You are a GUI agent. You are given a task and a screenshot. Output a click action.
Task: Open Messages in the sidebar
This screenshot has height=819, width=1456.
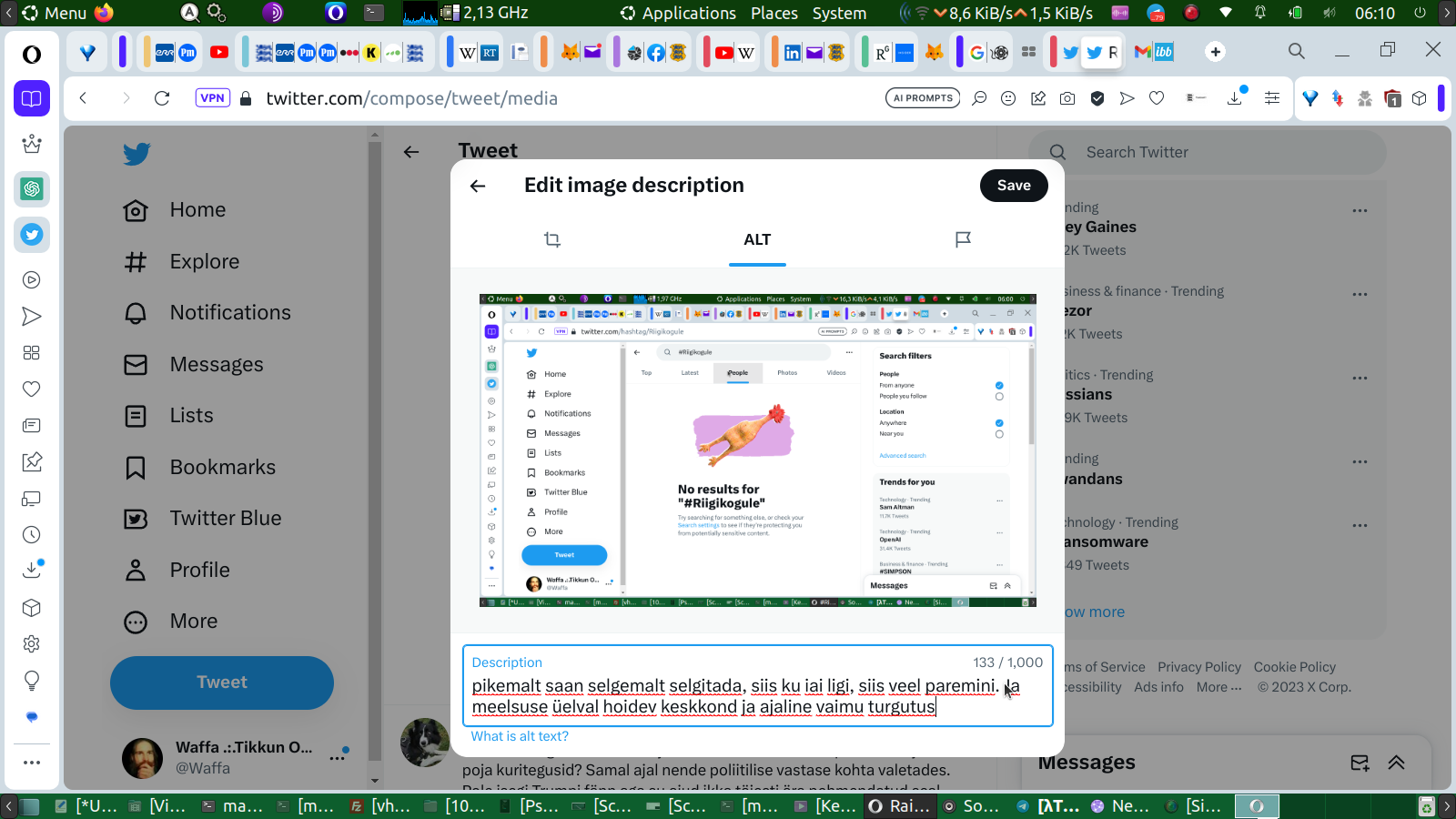click(x=193, y=365)
